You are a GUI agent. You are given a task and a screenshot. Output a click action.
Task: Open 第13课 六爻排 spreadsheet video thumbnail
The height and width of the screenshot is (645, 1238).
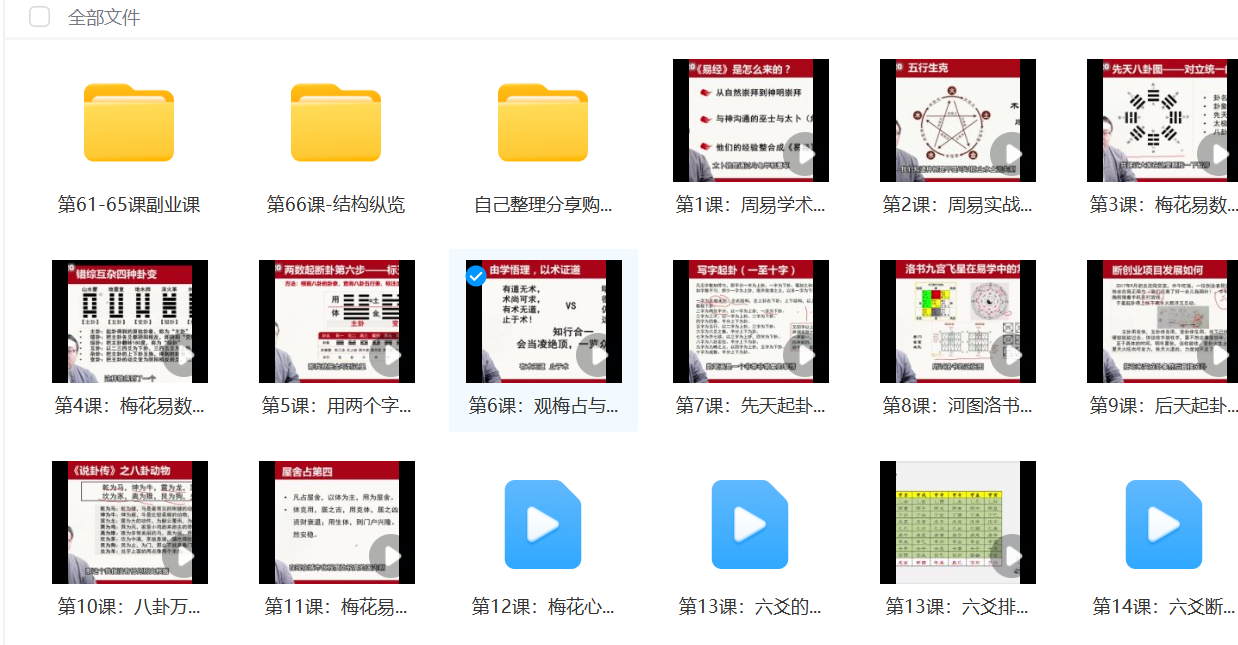[x=957, y=522]
